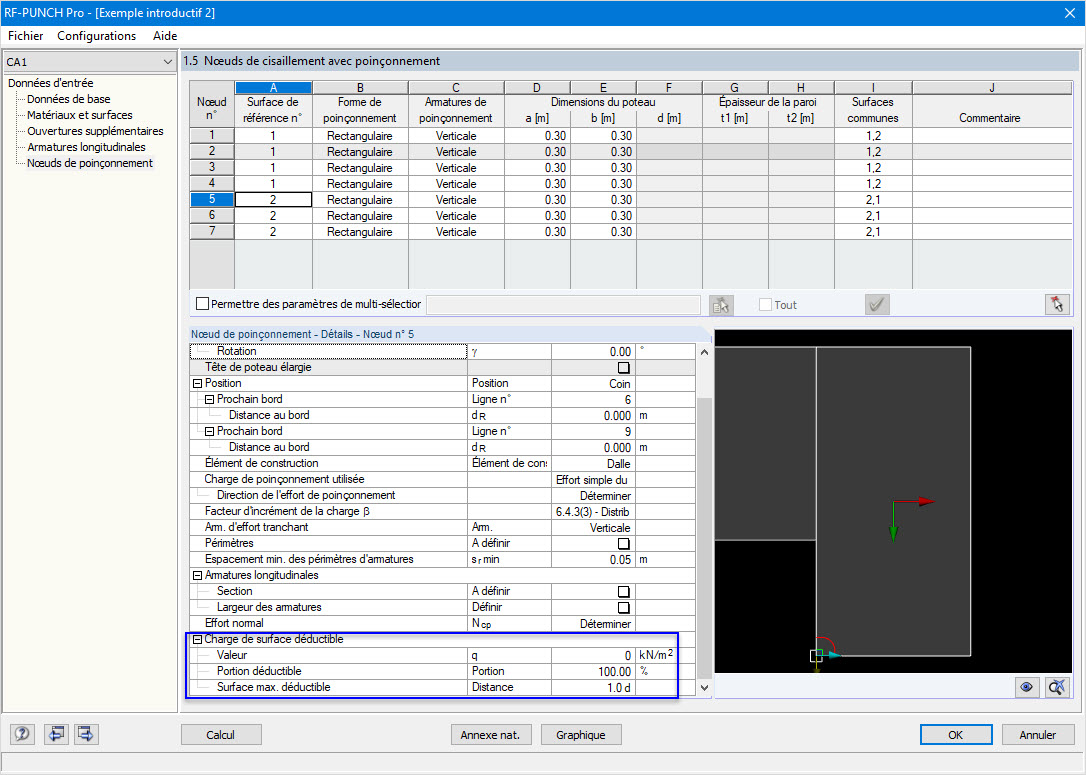
Task: Click the OK button
Action: point(956,735)
